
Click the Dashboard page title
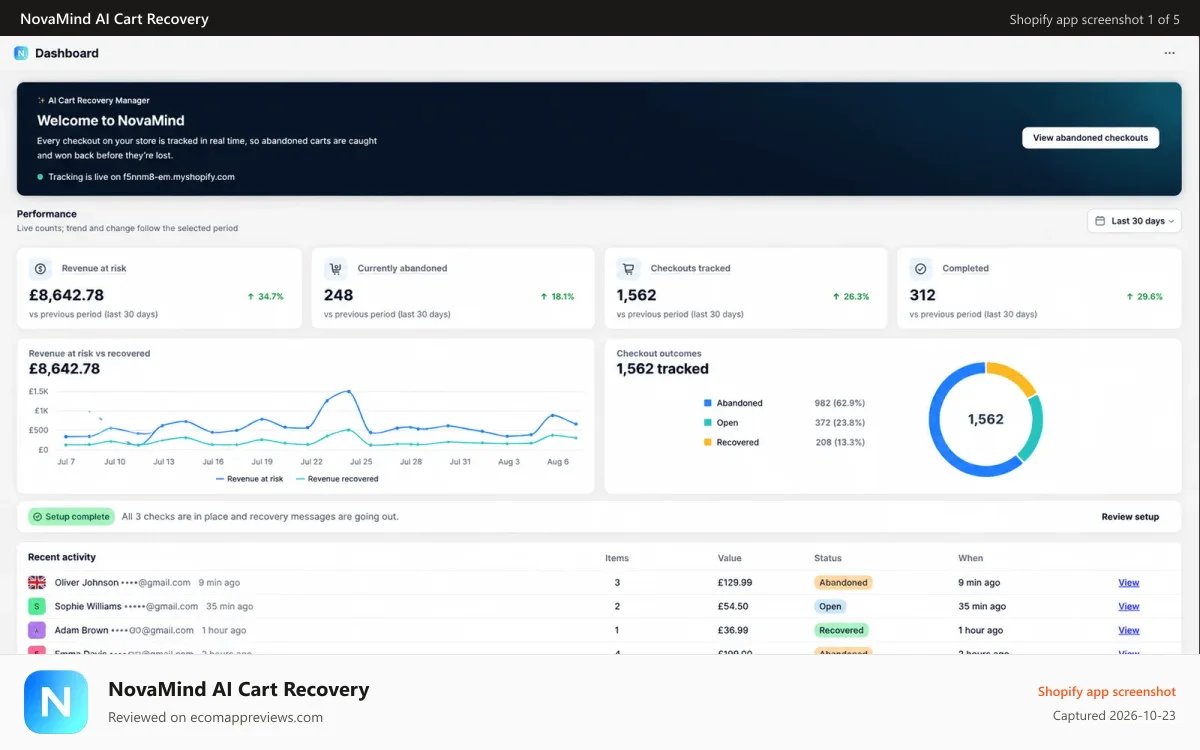click(x=67, y=53)
